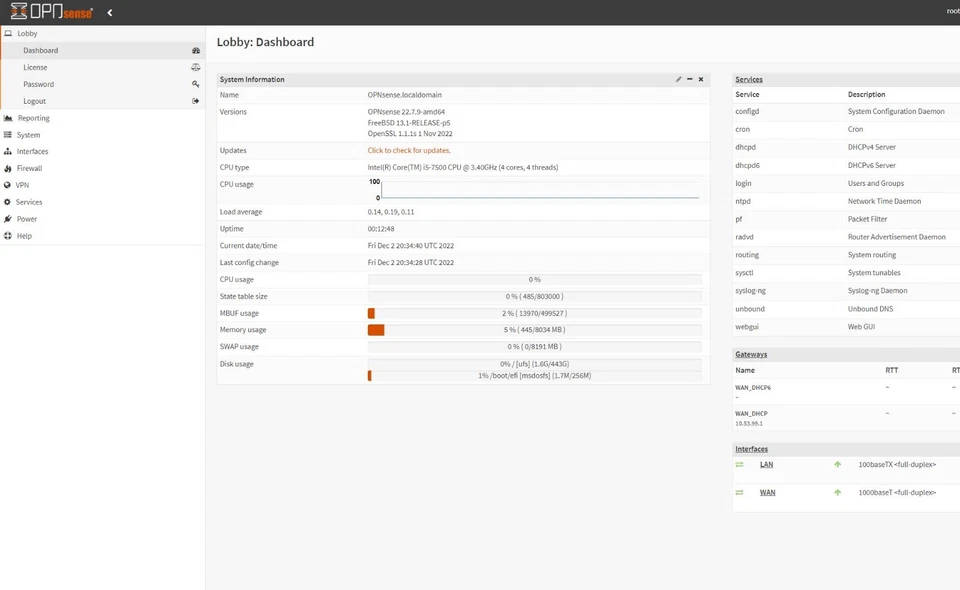Click the State table size bar
Viewport: 960px width, 590px height.
pos(534,296)
